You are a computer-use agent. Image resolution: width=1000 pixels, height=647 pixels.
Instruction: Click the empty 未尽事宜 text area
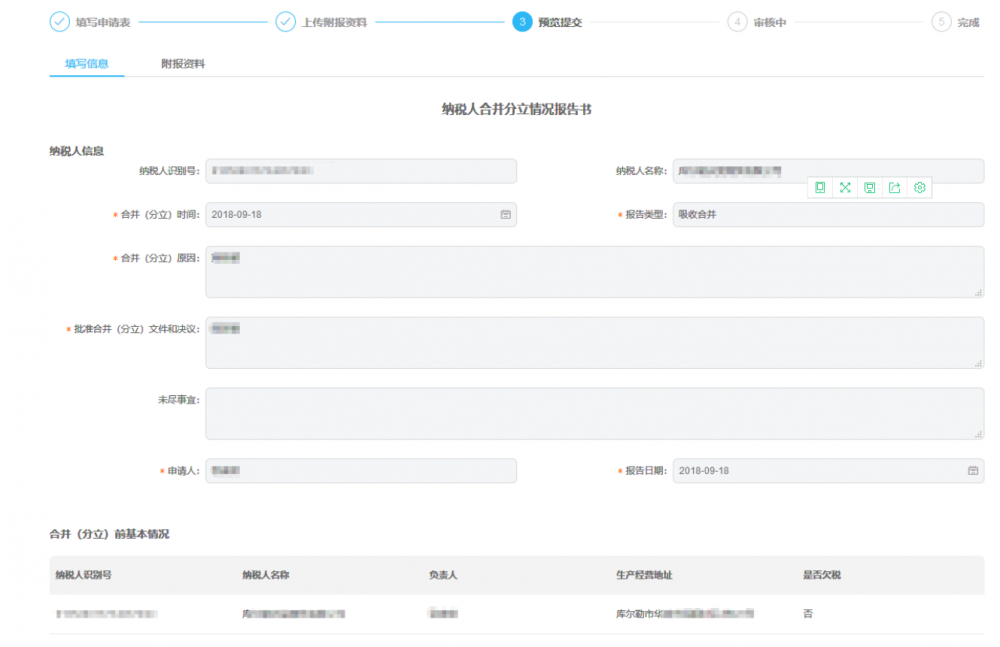(x=594, y=414)
